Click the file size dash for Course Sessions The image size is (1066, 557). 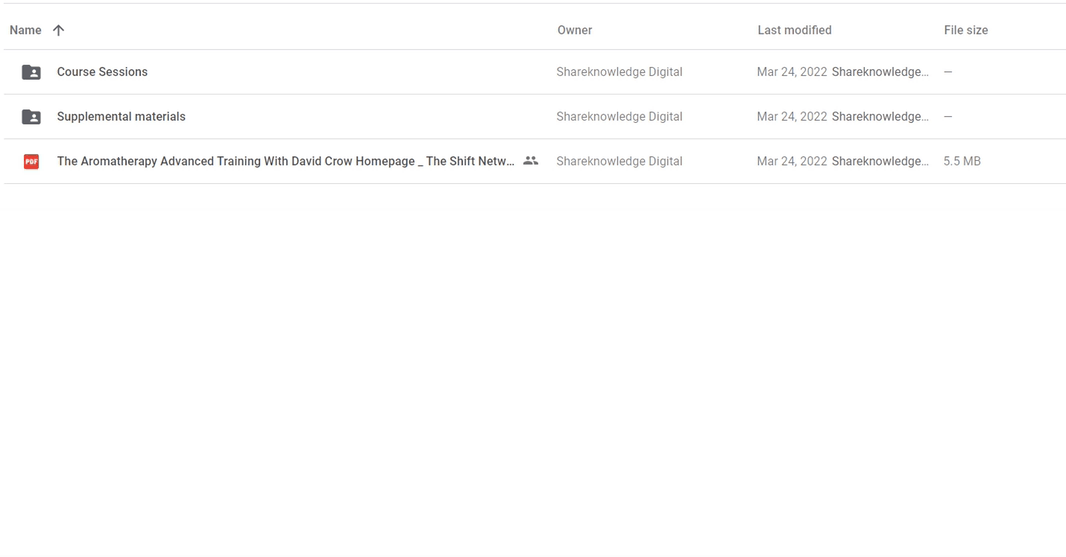tap(947, 72)
